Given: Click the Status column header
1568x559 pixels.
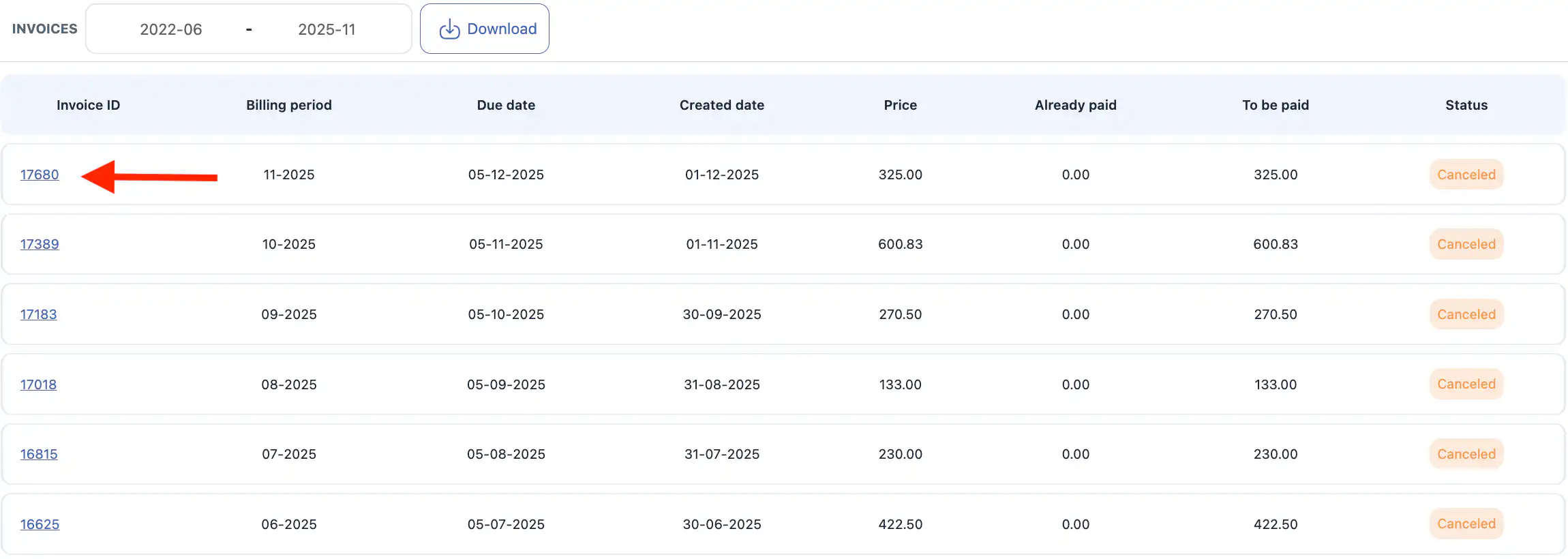Looking at the screenshot, I should 1466,105.
